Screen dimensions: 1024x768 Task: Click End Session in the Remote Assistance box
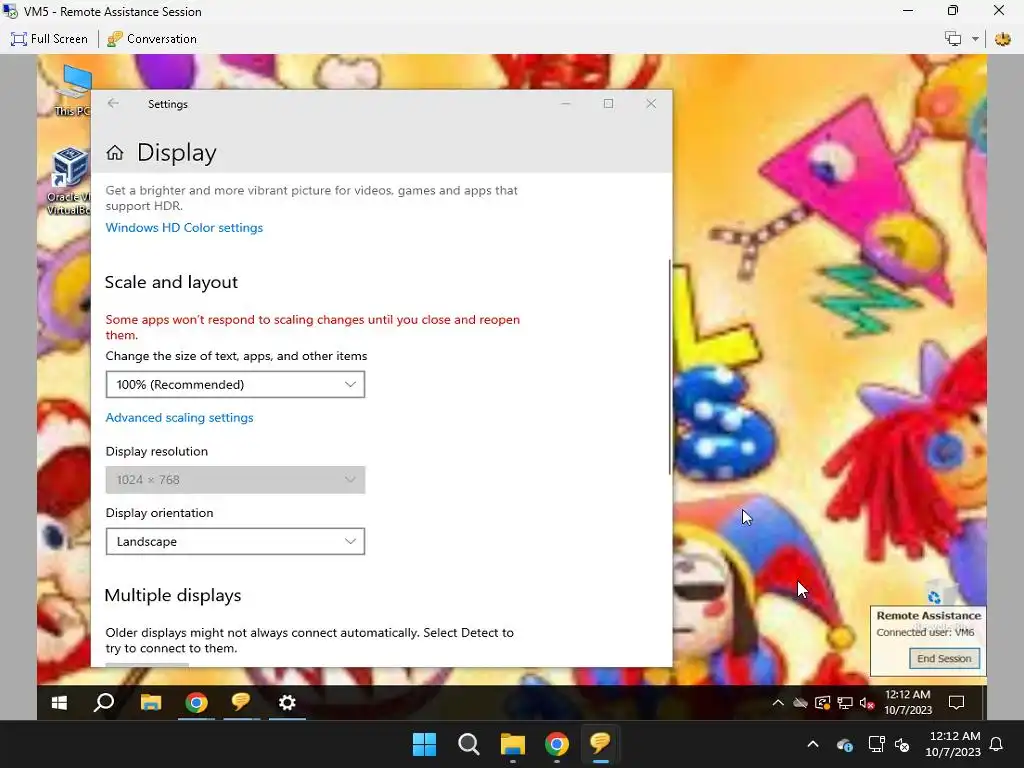944,658
